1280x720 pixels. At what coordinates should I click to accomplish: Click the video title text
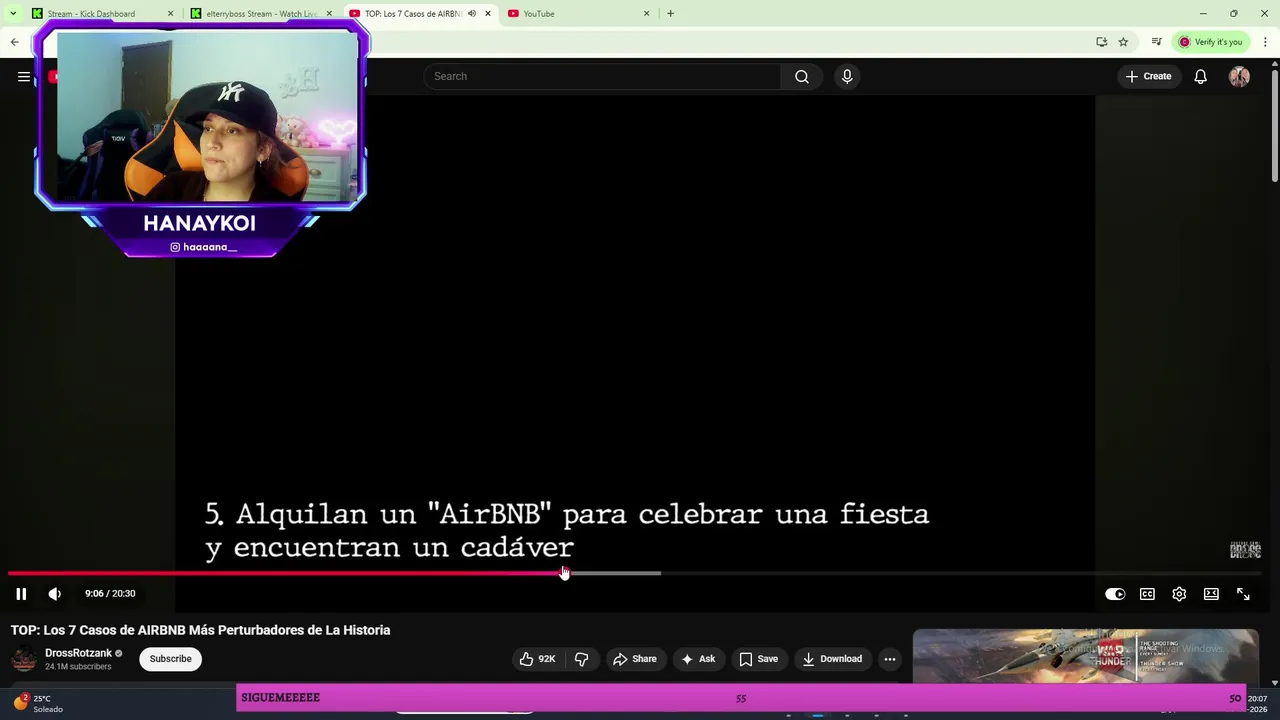[200, 630]
